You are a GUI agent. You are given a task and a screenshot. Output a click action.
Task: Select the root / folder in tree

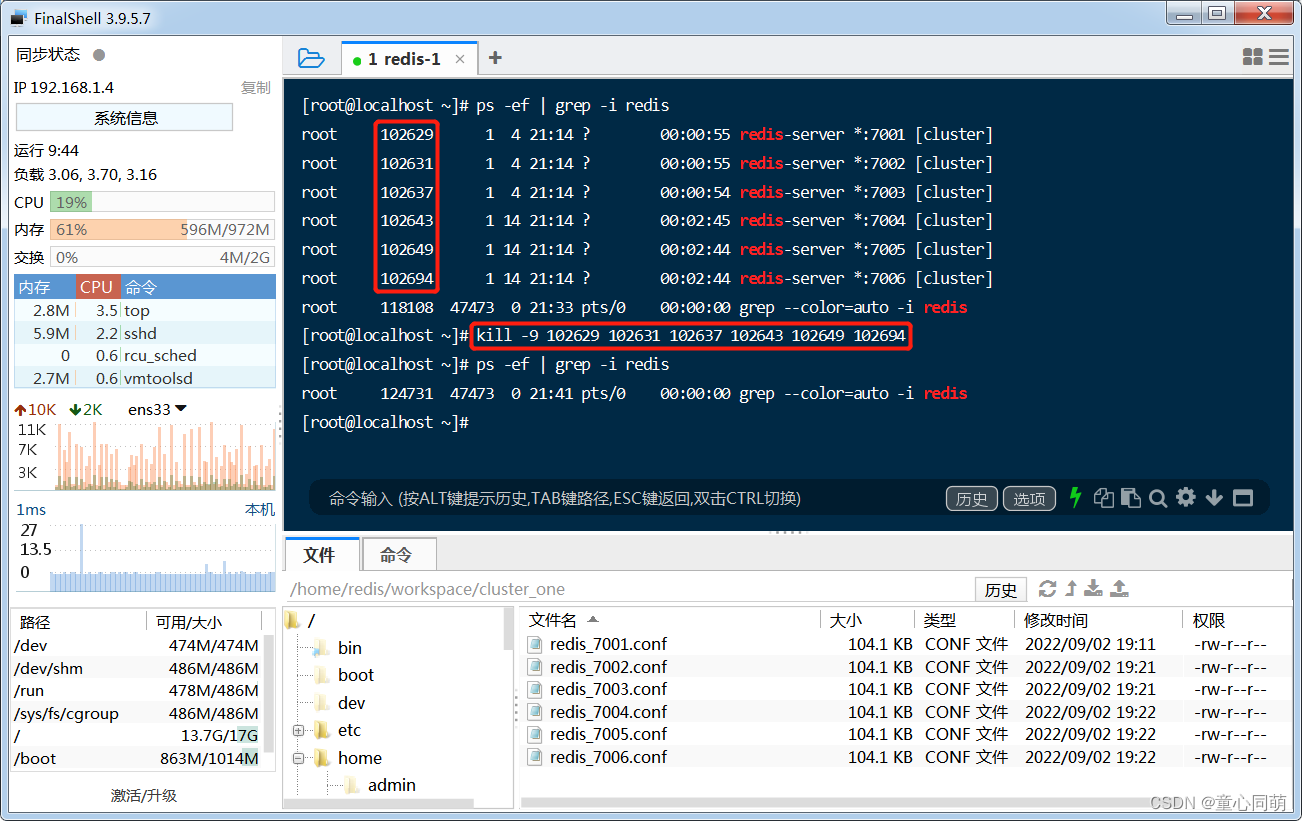[311, 620]
